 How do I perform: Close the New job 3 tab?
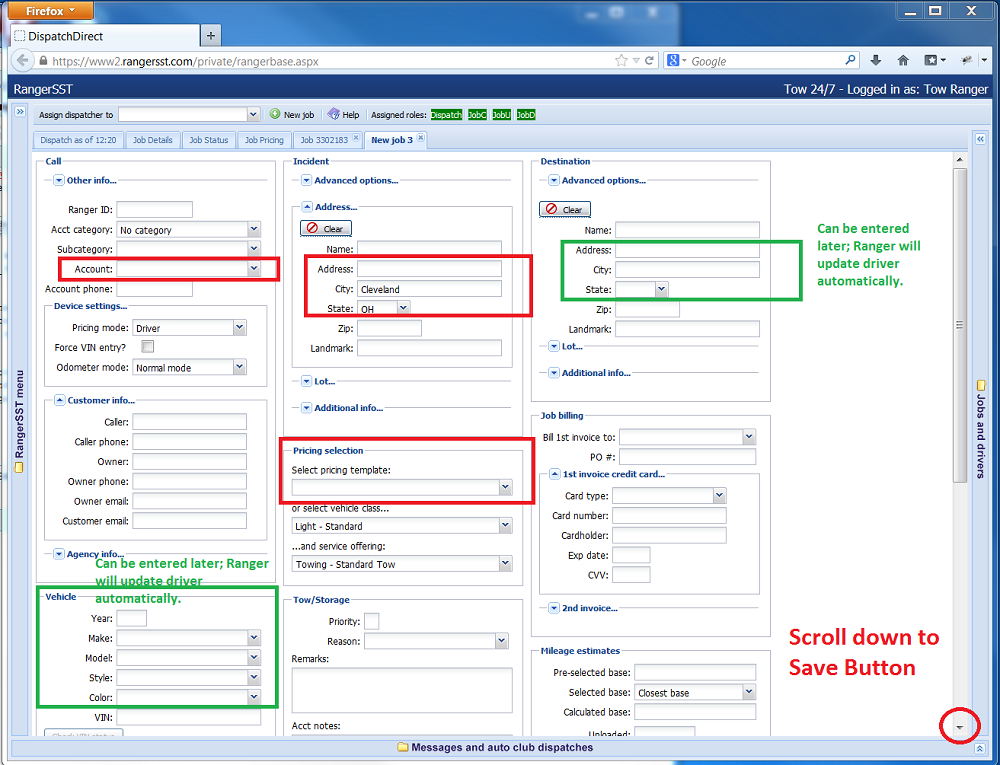(x=421, y=139)
